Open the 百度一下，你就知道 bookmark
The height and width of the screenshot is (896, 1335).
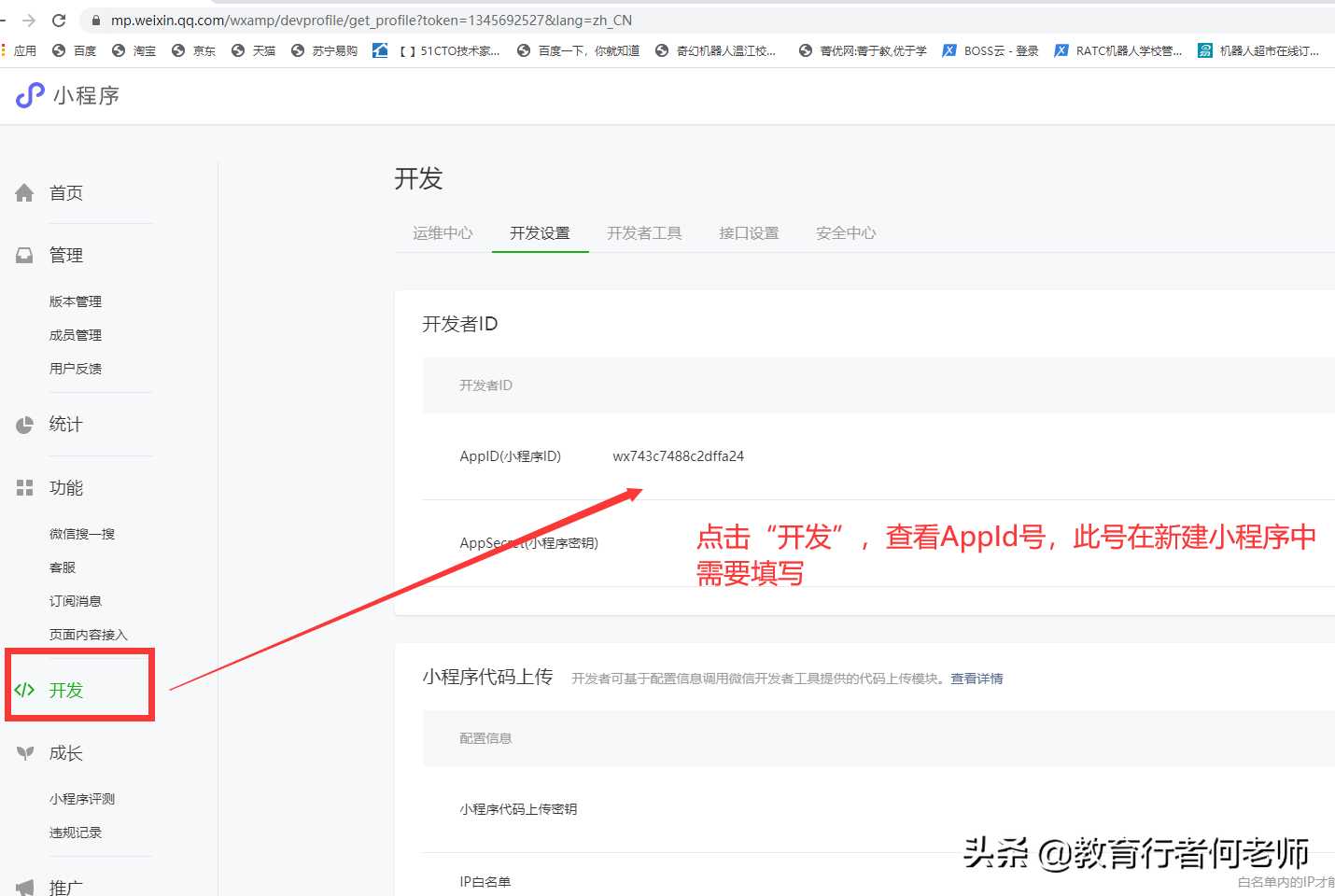(x=579, y=50)
